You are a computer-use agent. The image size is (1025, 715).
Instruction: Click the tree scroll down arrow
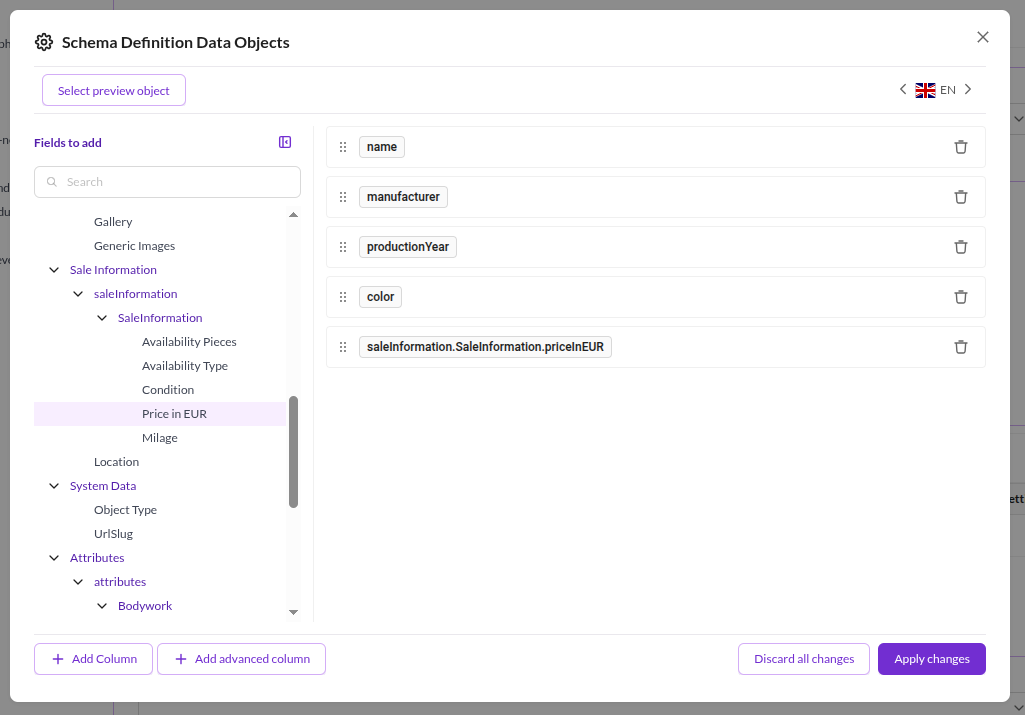click(294, 612)
